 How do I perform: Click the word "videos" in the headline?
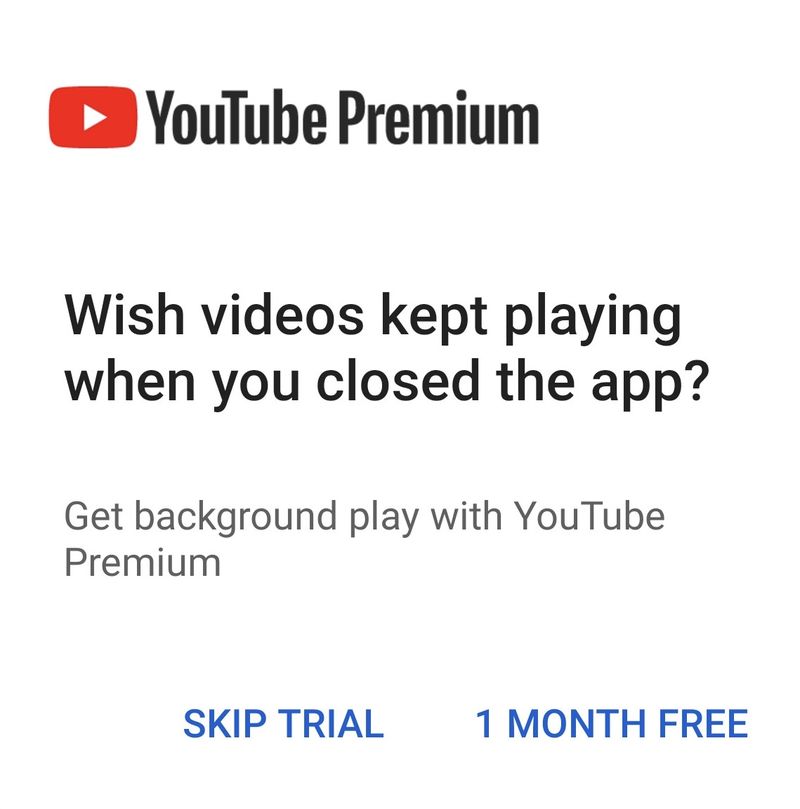282,315
